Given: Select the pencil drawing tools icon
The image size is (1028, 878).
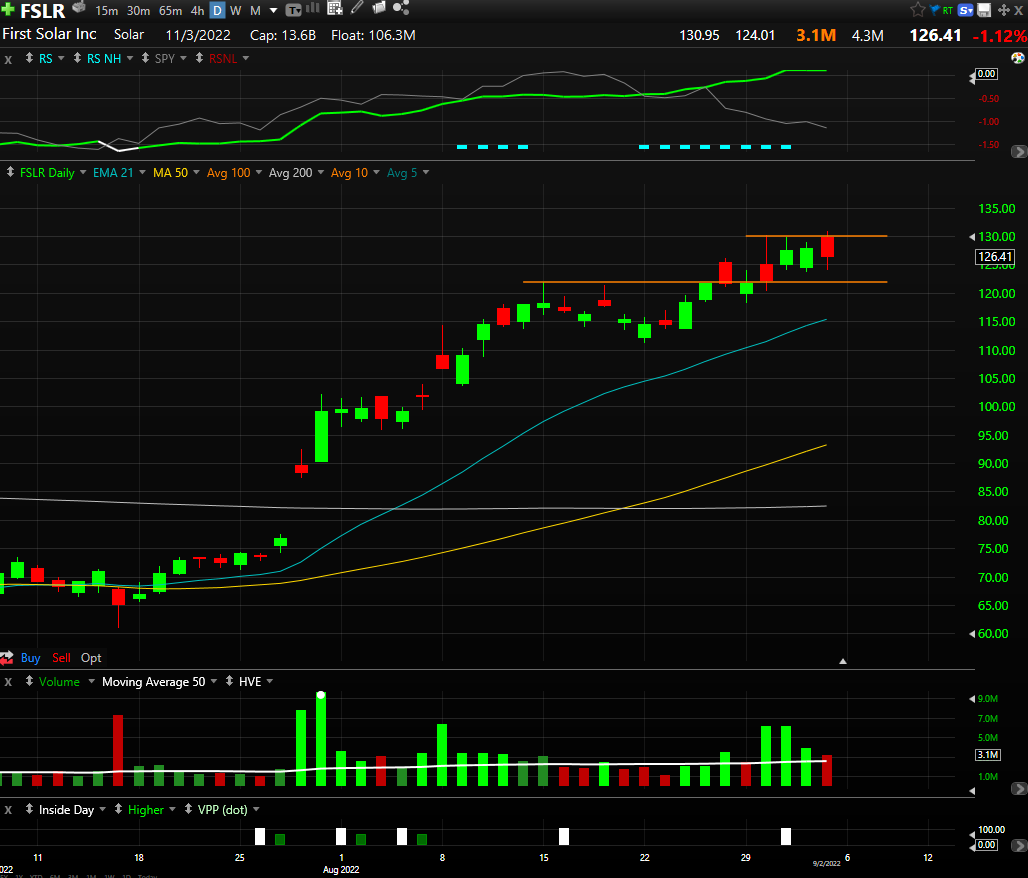Looking at the screenshot, I should pyautogui.click(x=357, y=8).
